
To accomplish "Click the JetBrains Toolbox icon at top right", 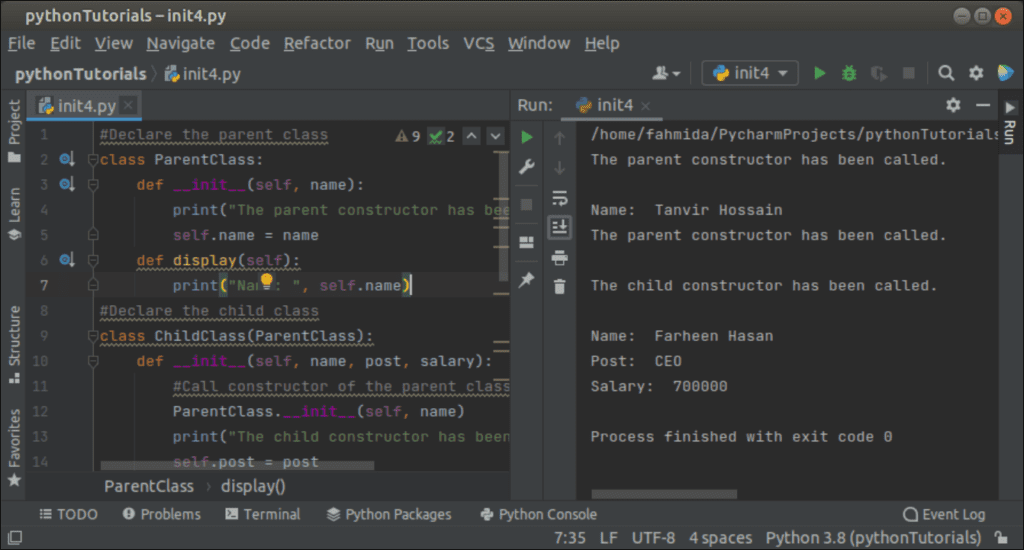I will pyautogui.click(x=1006, y=73).
